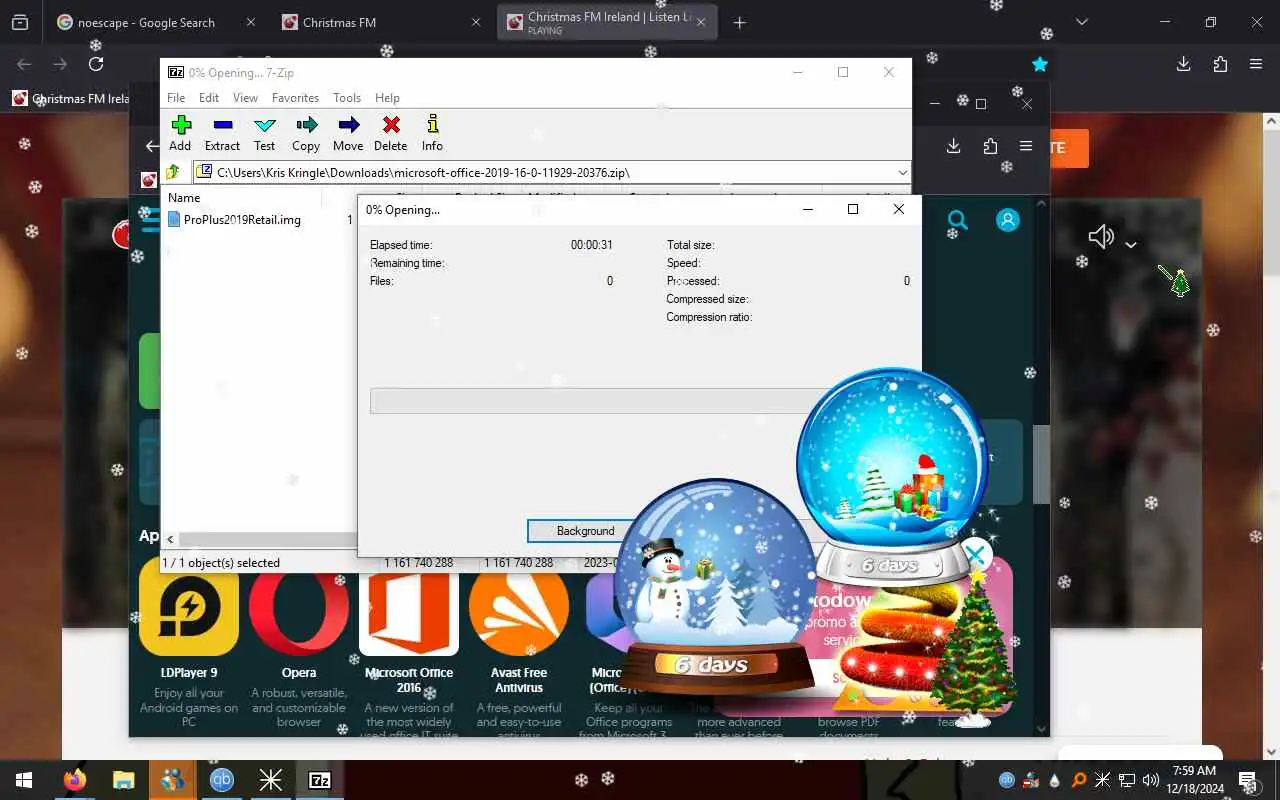
Task: Click the Info toolbar icon in 7-Zip
Action: point(432,133)
